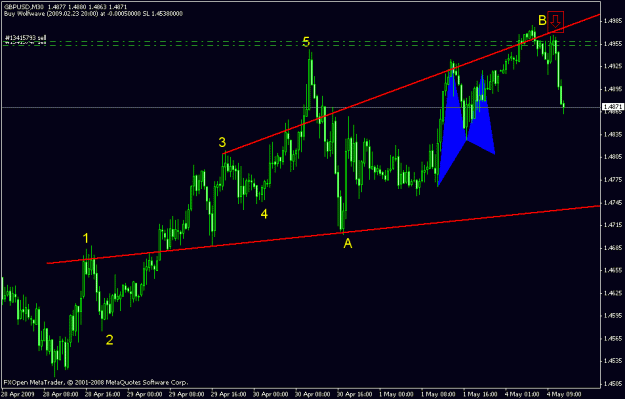Click the 29 Apr 08:00 time label
The width and height of the screenshot is (625, 399).
pos(187,394)
